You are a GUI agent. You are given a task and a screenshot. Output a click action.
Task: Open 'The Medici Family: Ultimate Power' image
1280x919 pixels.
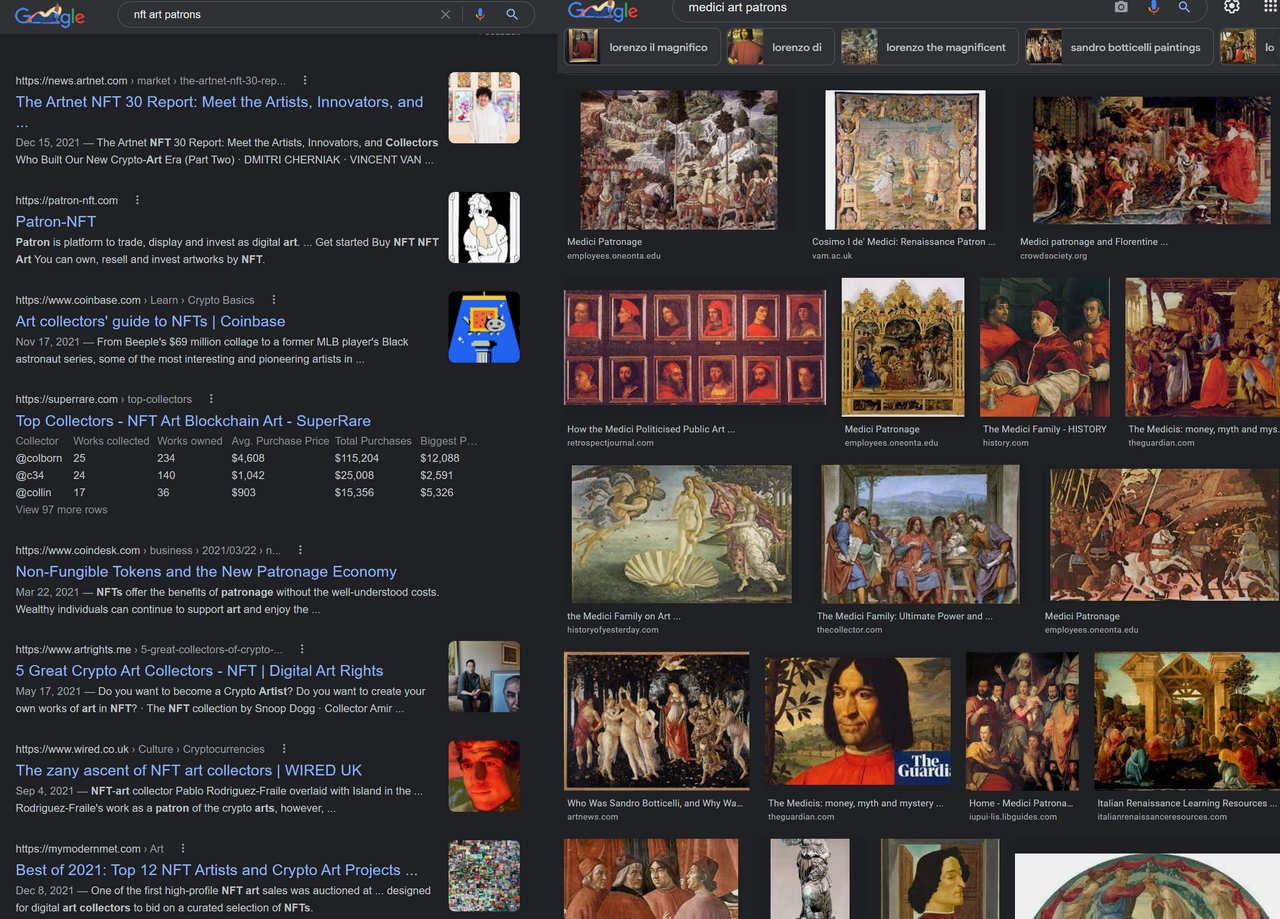click(921, 535)
